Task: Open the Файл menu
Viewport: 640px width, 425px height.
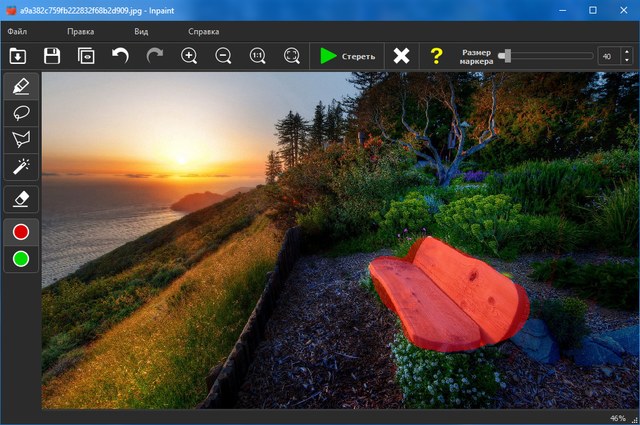Action: (x=18, y=32)
